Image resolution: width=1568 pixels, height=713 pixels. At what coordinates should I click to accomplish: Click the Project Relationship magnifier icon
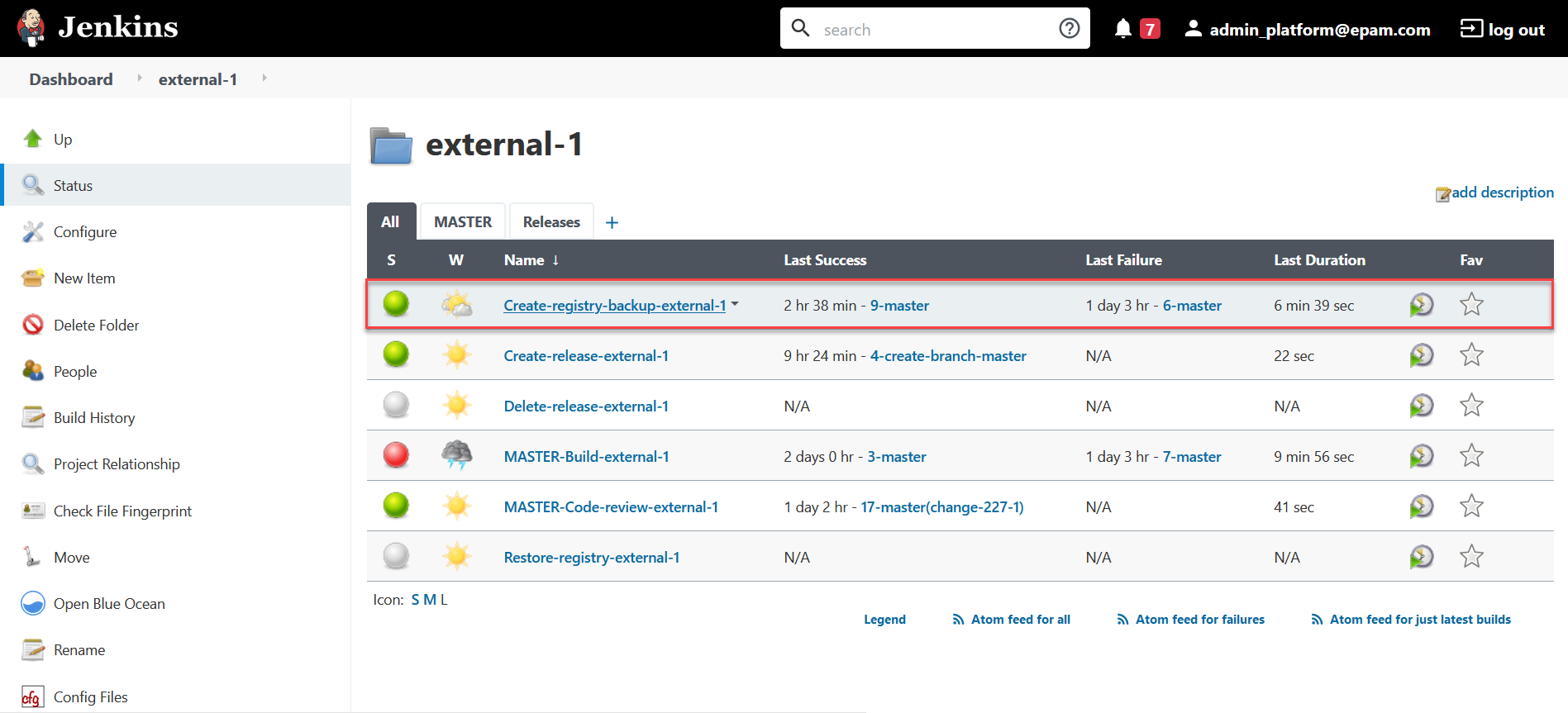click(x=33, y=464)
